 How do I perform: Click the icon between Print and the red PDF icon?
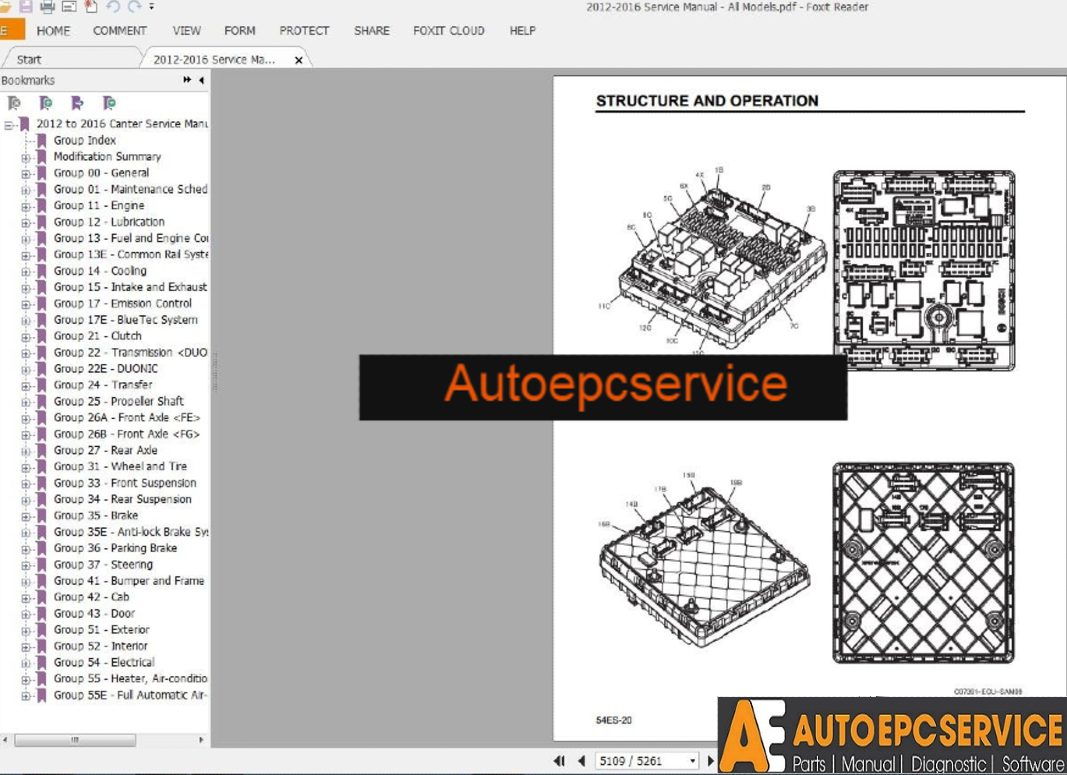[69, 7]
